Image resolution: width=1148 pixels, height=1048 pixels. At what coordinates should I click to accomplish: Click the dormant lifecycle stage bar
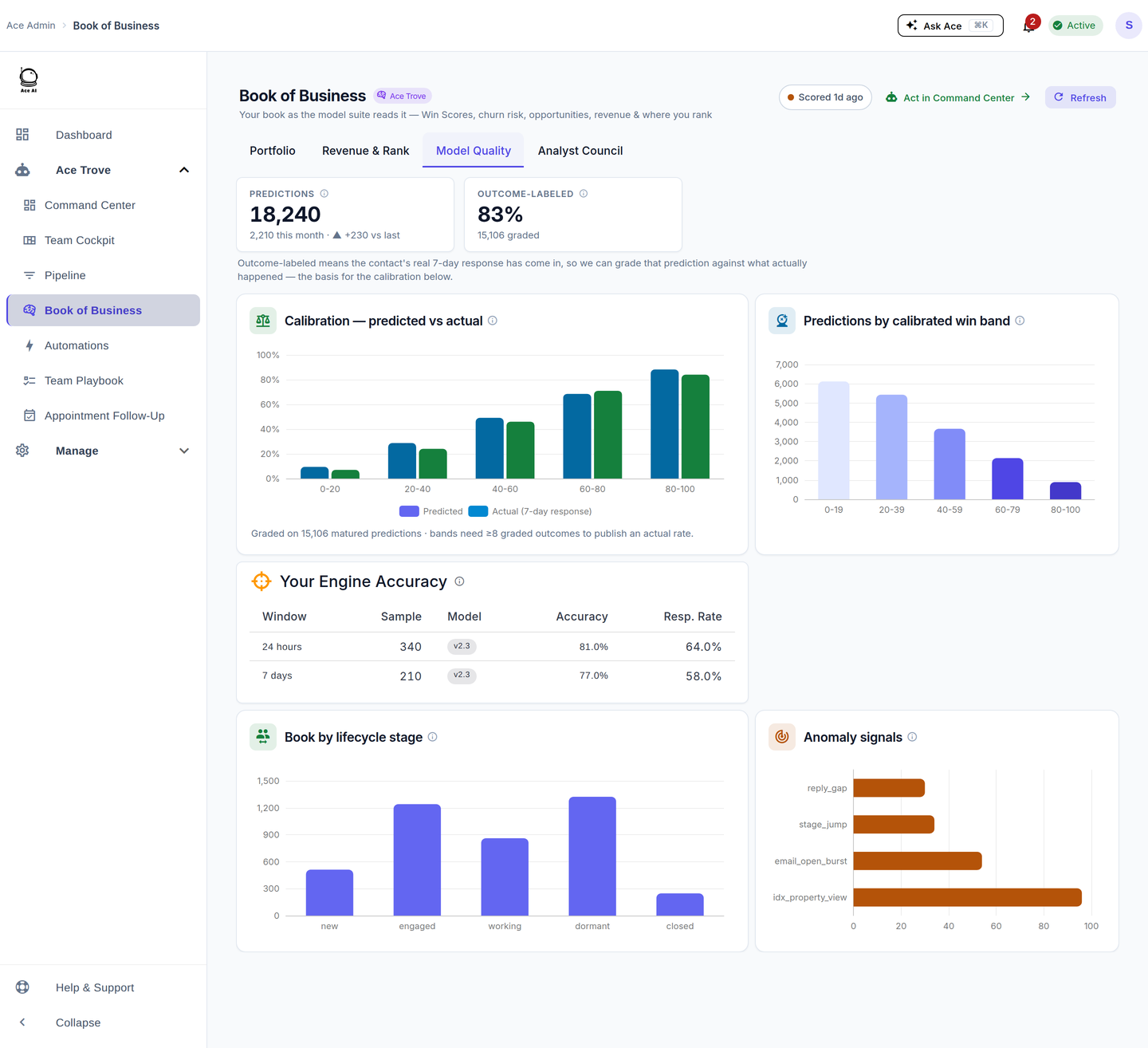pyautogui.click(x=592, y=856)
